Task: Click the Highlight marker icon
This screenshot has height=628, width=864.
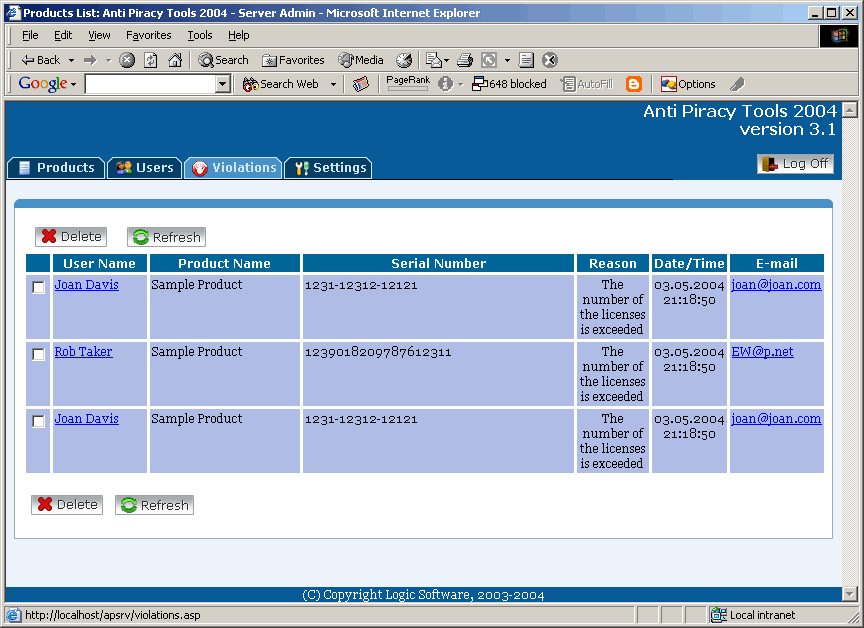Action: [737, 84]
